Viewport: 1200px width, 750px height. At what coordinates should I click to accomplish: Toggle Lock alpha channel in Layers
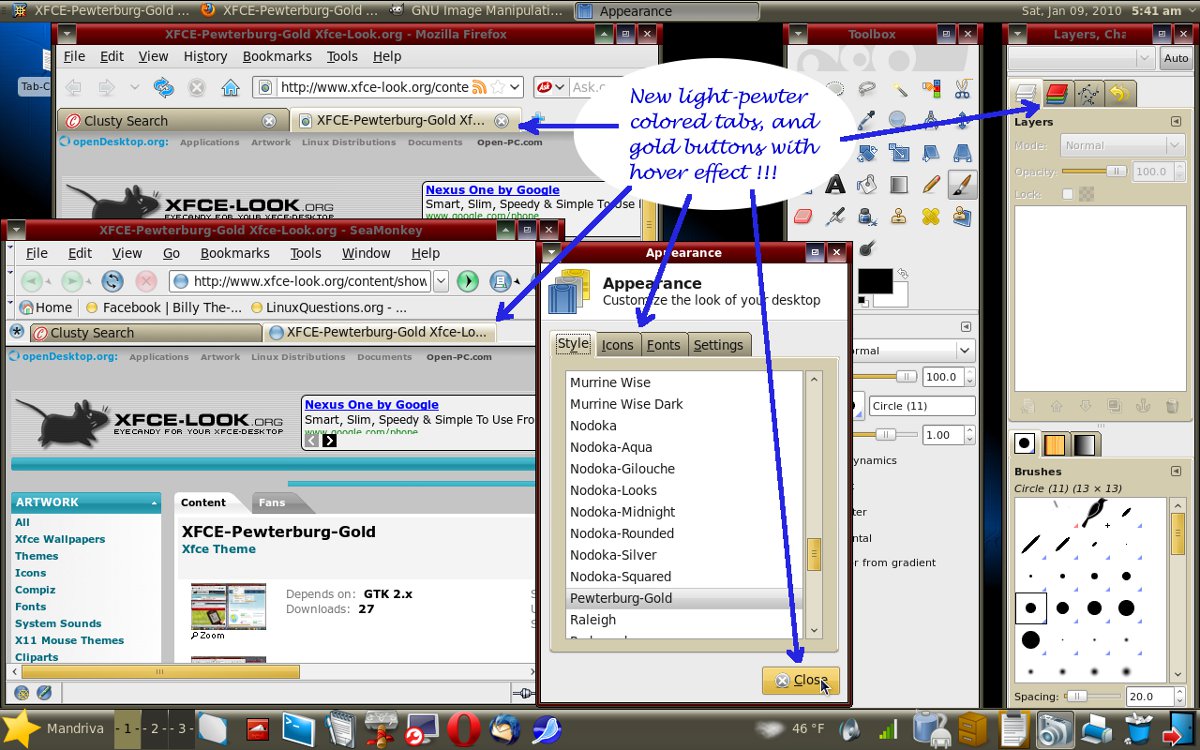coord(1067,193)
